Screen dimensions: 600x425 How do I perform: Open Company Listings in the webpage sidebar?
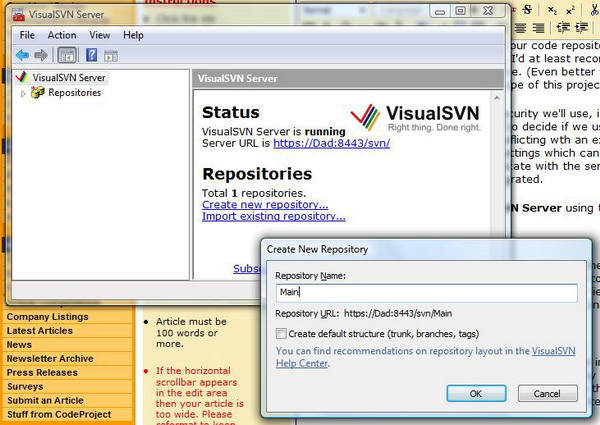point(47,317)
